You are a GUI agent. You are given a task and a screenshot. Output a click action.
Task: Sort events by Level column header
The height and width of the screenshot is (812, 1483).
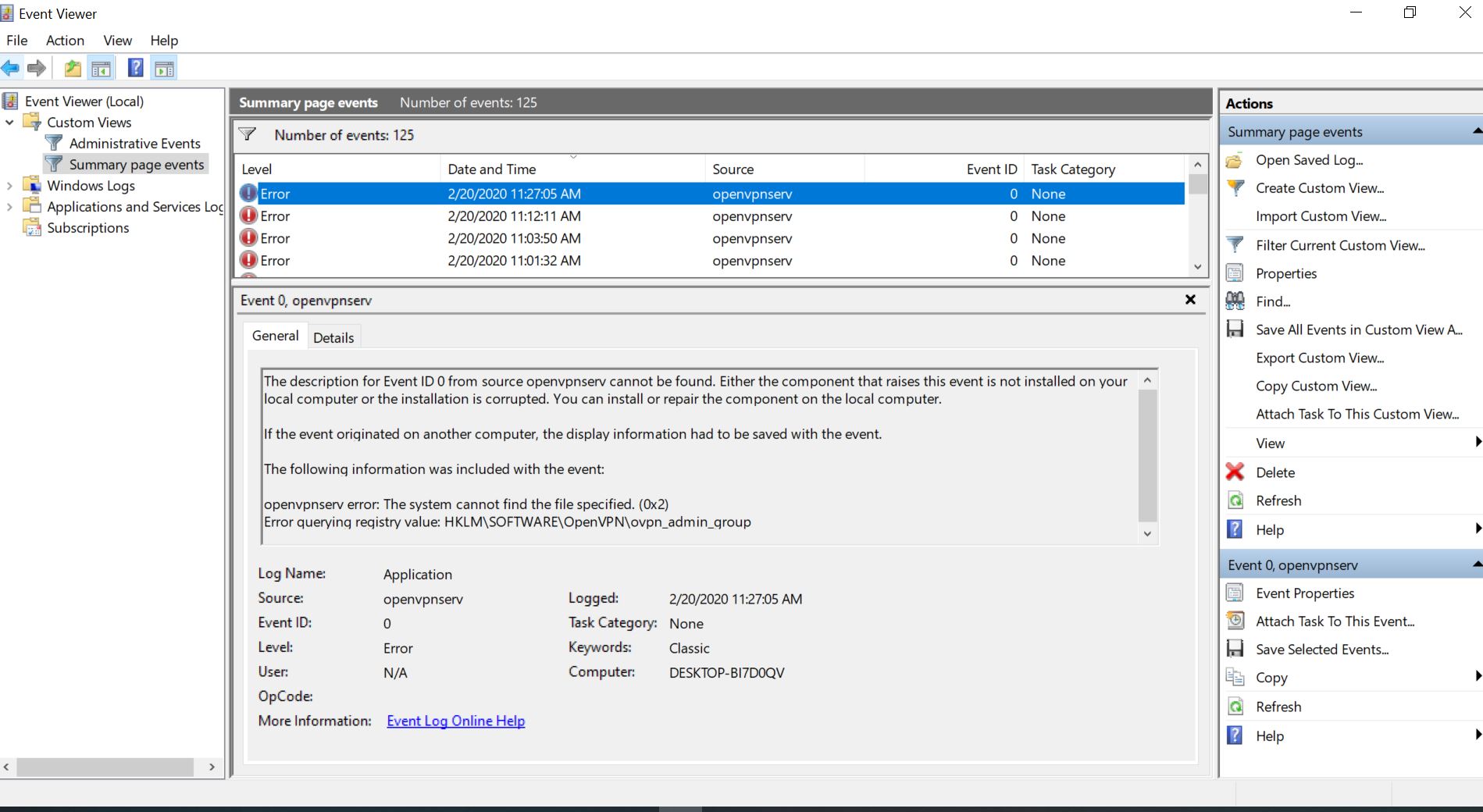[338, 169]
